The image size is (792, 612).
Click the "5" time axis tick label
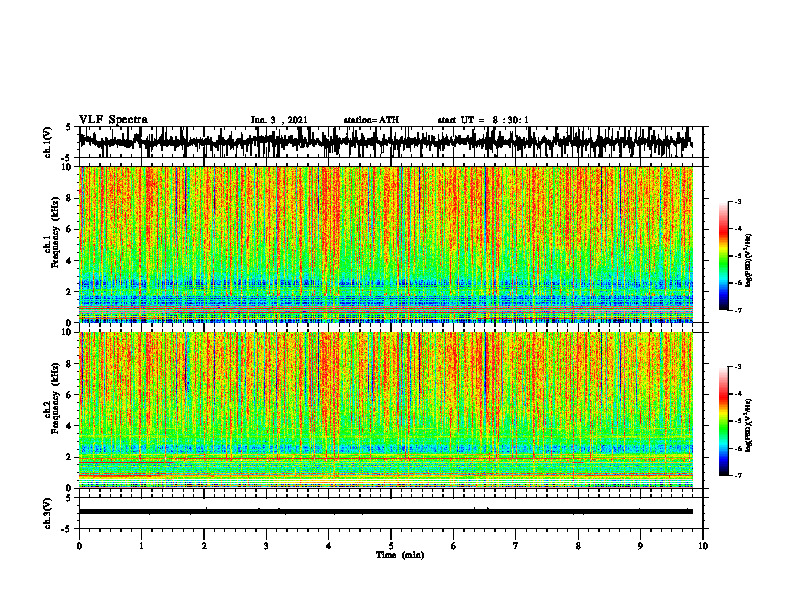point(391,546)
